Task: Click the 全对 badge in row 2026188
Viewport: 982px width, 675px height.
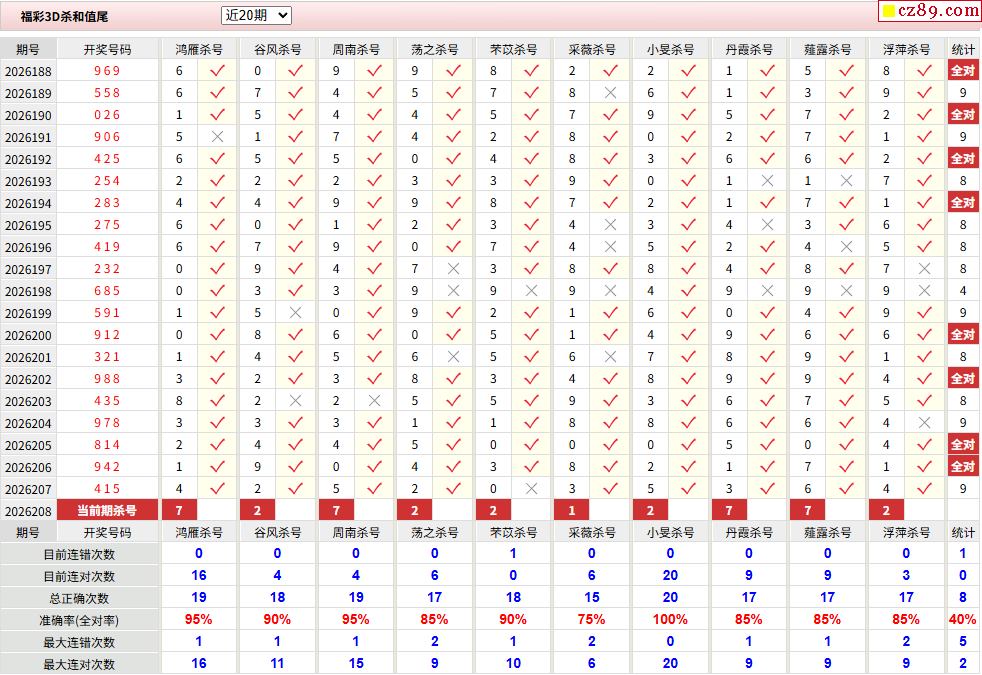Action: (x=963, y=71)
